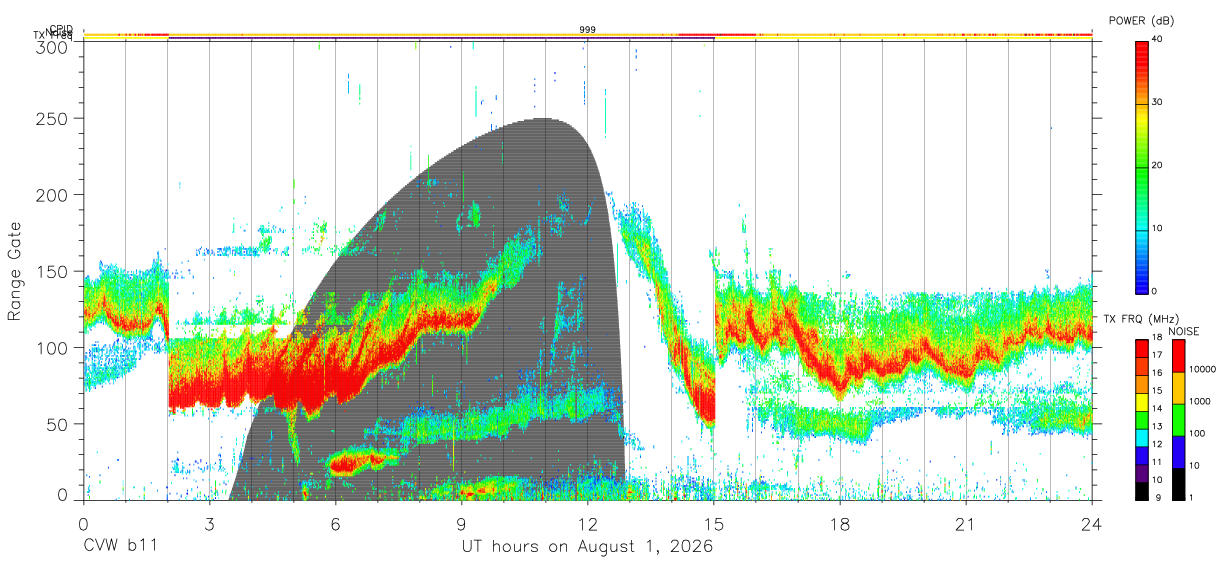Click the '15' UT hour tick label
Image resolution: width=1228 pixels, height=567 pixels.
click(713, 523)
